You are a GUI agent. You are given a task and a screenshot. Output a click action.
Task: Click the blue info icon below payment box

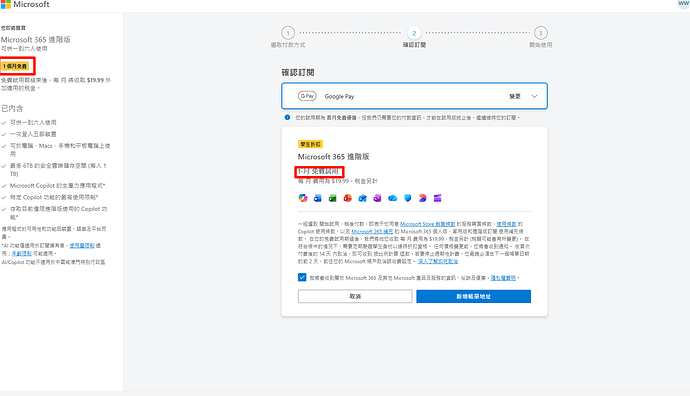click(287, 117)
